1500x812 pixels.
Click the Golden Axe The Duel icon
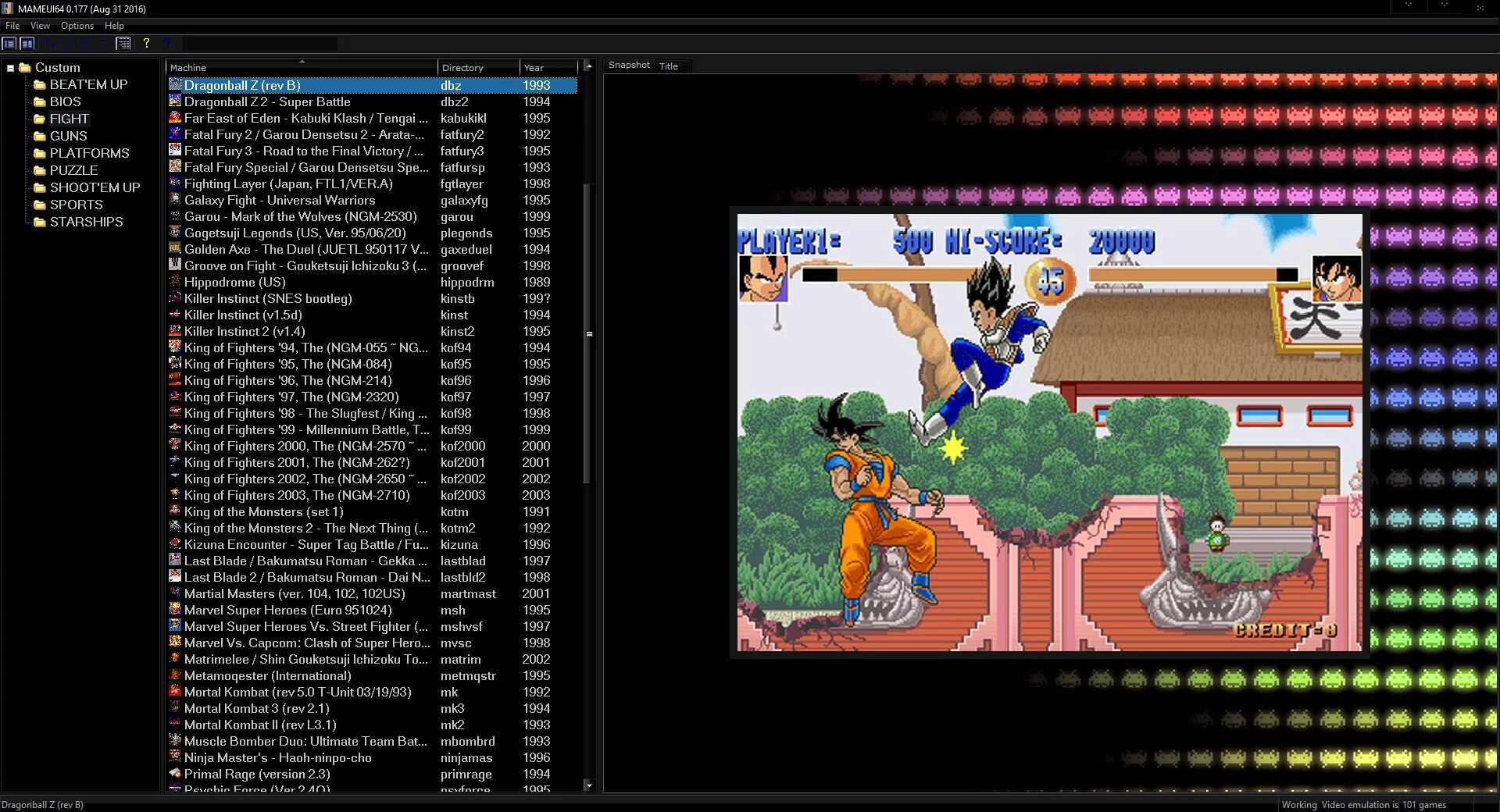[x=175, y=249]
